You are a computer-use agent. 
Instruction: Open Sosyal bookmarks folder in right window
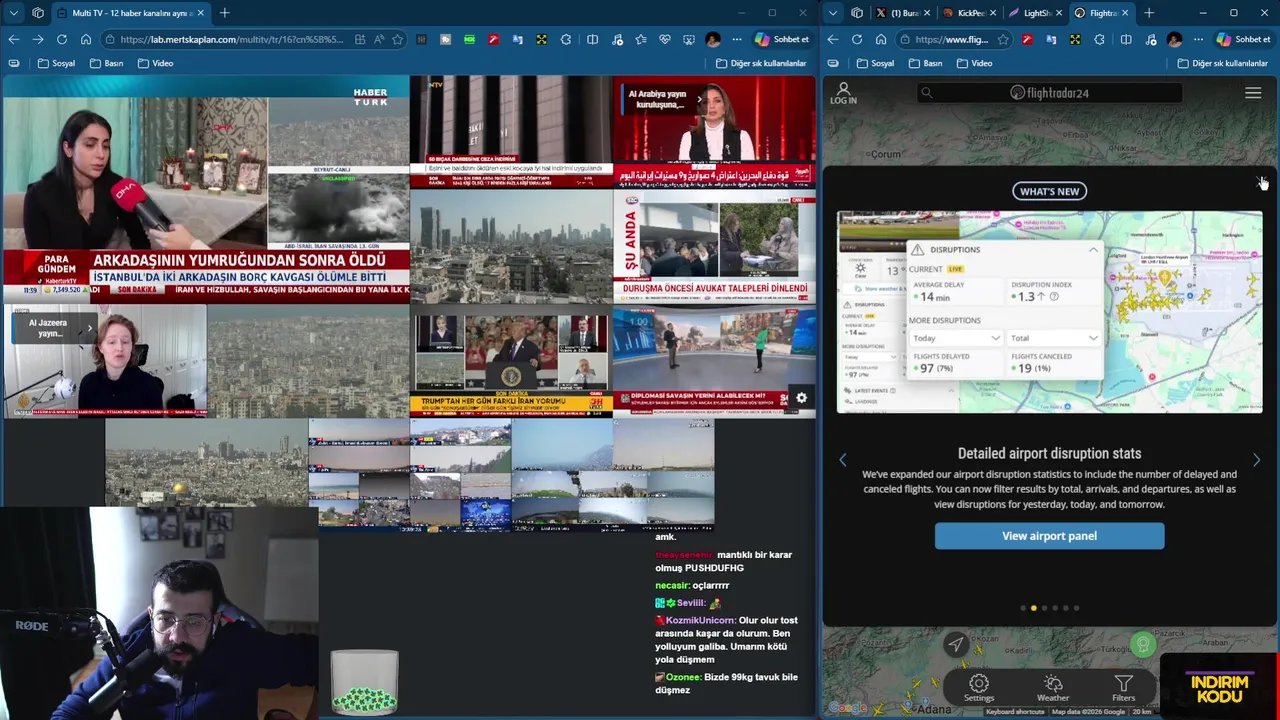875,63
